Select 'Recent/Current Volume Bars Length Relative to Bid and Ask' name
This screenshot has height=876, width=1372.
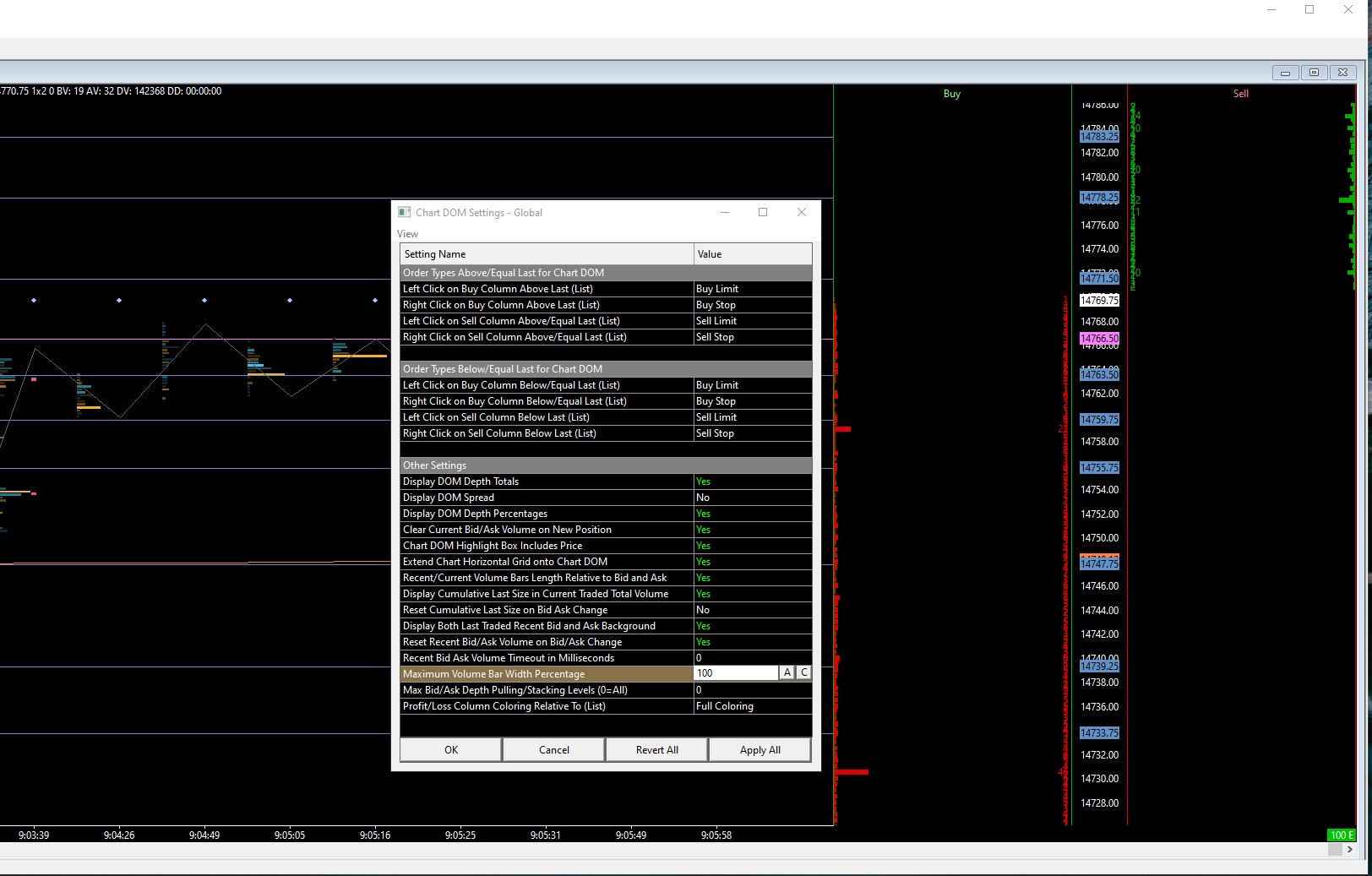click(x=547, y=578)
